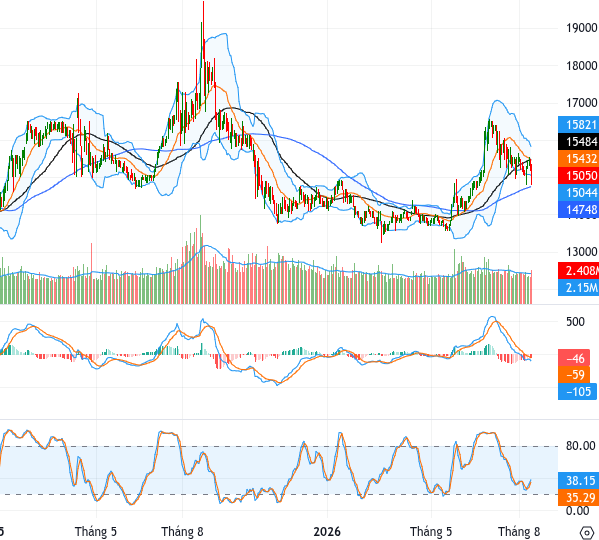Click the 80.00 stochastic overbought level
The height and width of the screenshot is (540, 599).
[581, 446]
